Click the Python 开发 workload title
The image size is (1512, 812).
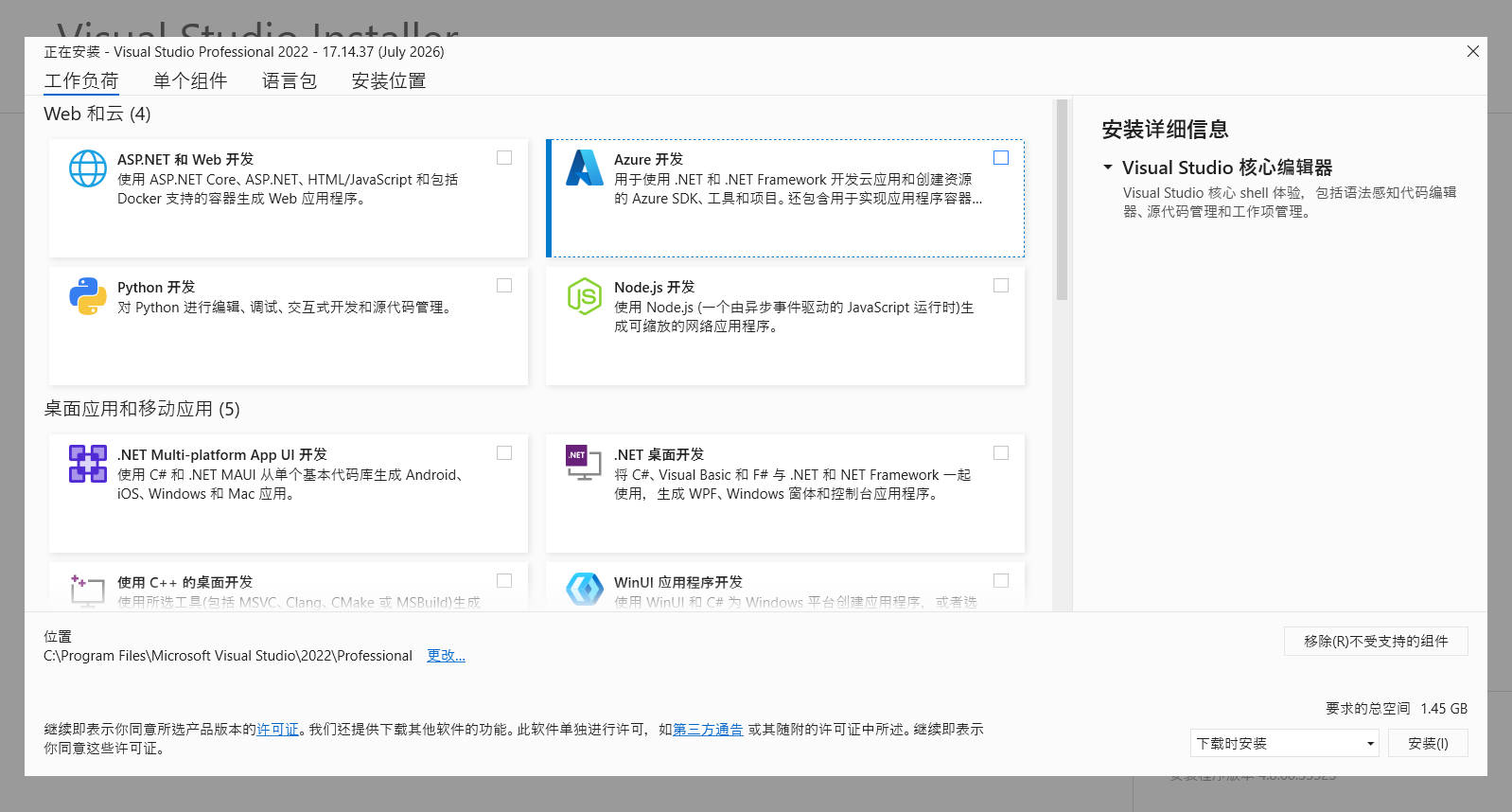pos(156,288)
